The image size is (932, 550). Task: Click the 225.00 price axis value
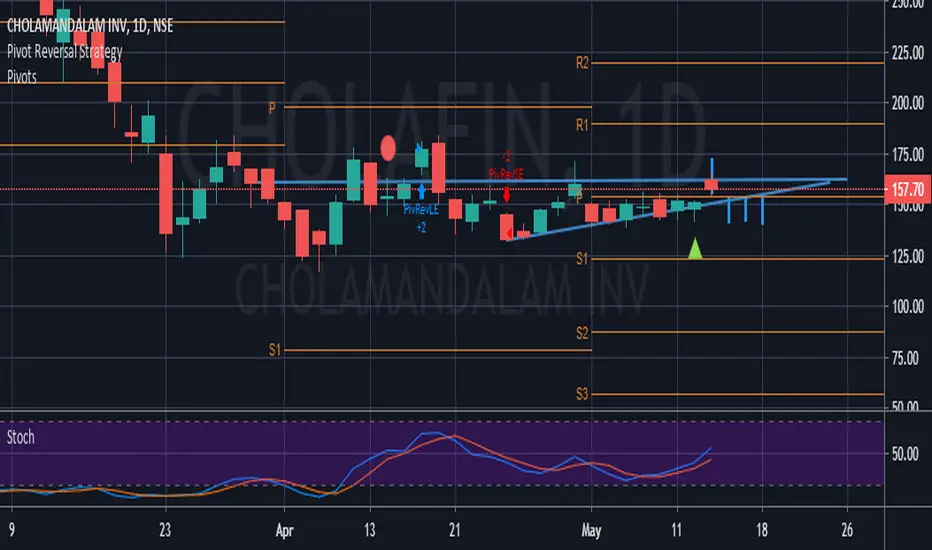(908, 53)
